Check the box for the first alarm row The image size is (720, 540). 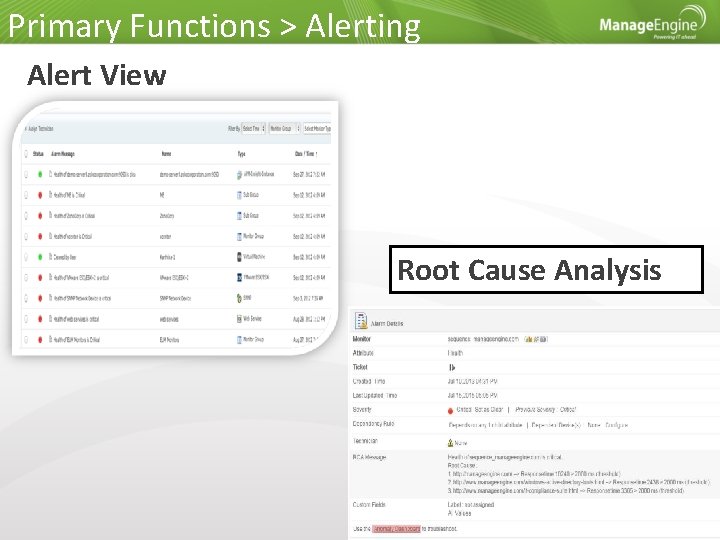click(26, 174)
